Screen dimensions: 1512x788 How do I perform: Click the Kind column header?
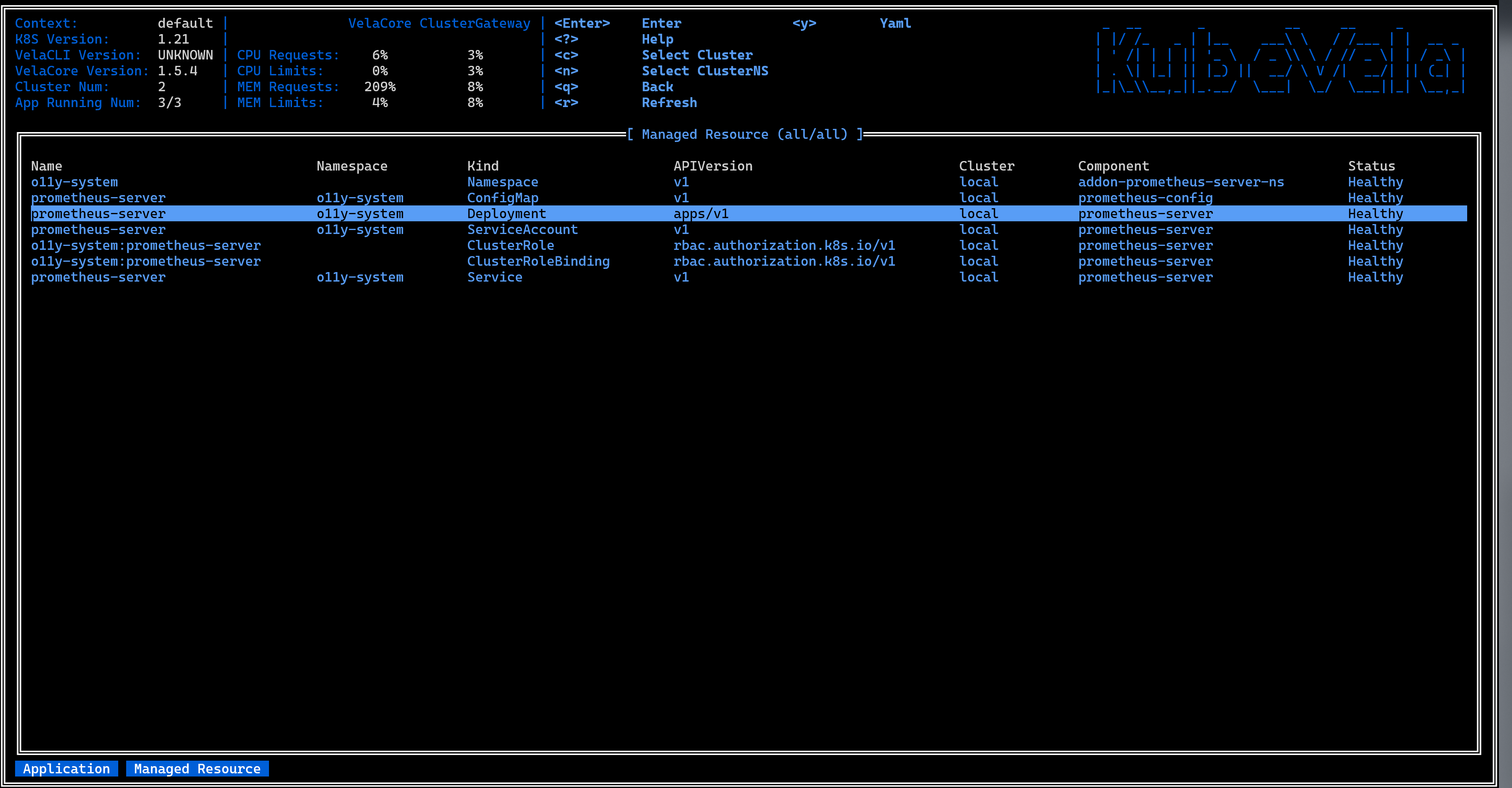click(x=483, y=166)
